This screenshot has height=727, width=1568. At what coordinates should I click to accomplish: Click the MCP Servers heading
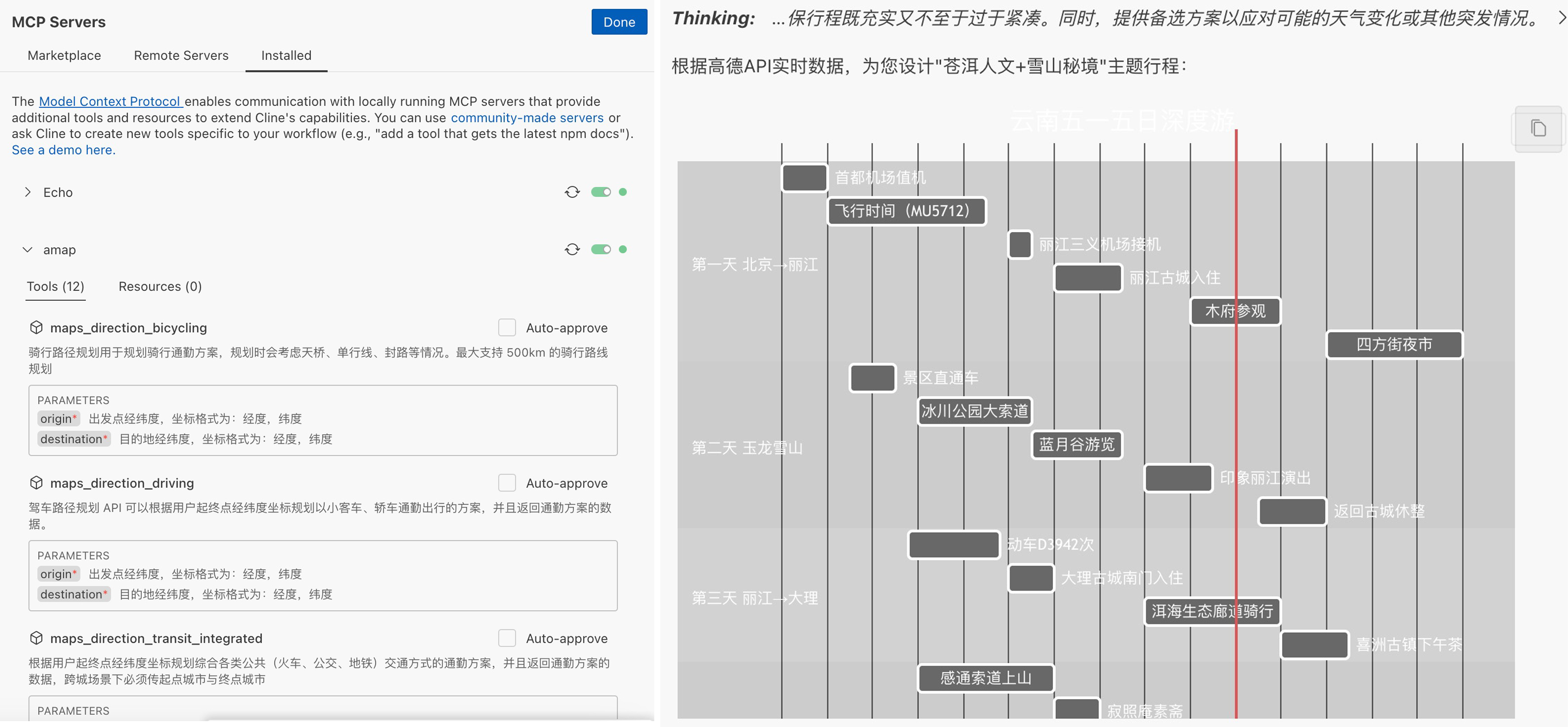[58, 22]
